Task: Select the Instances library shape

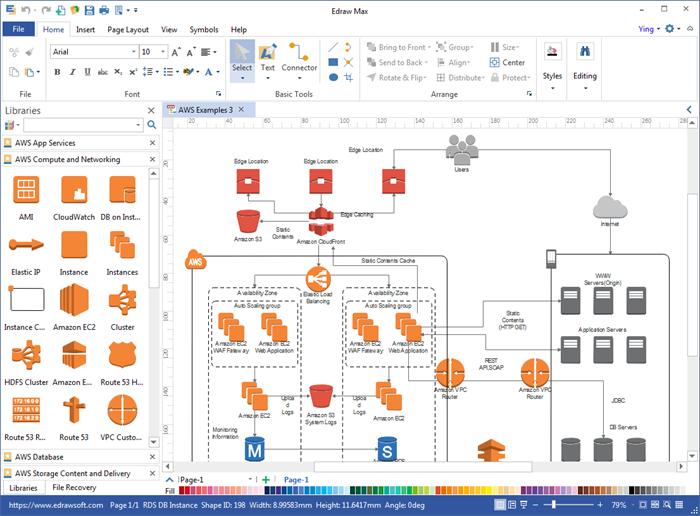Action: pos(122,245)
